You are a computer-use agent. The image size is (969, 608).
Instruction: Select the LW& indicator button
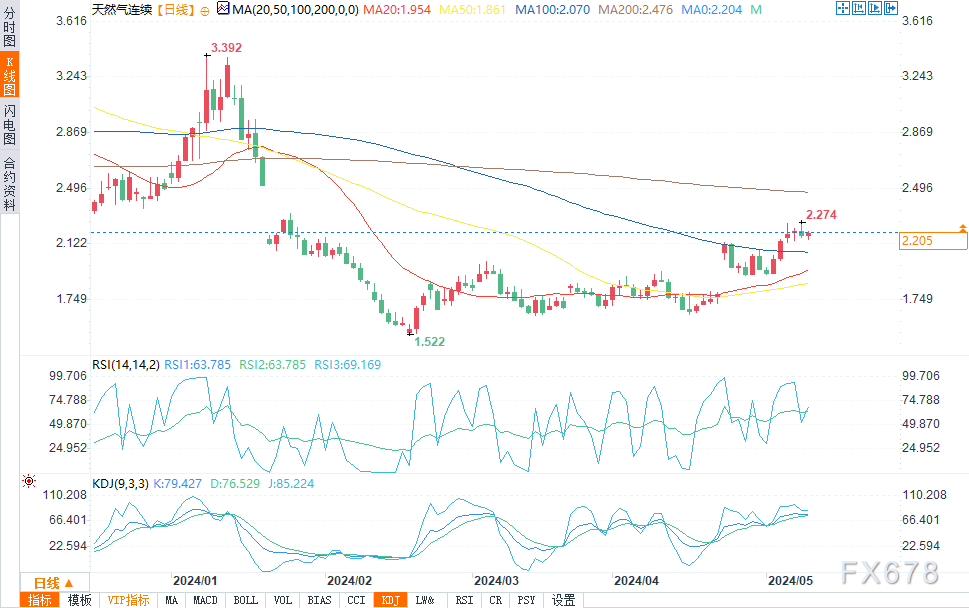425,600
